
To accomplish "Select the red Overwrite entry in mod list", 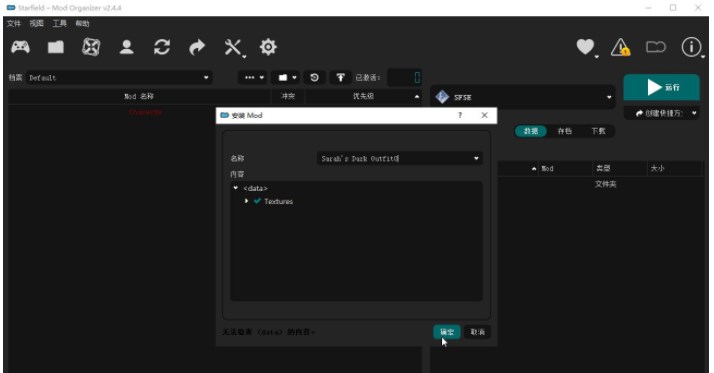I will [x=145, y=112].
